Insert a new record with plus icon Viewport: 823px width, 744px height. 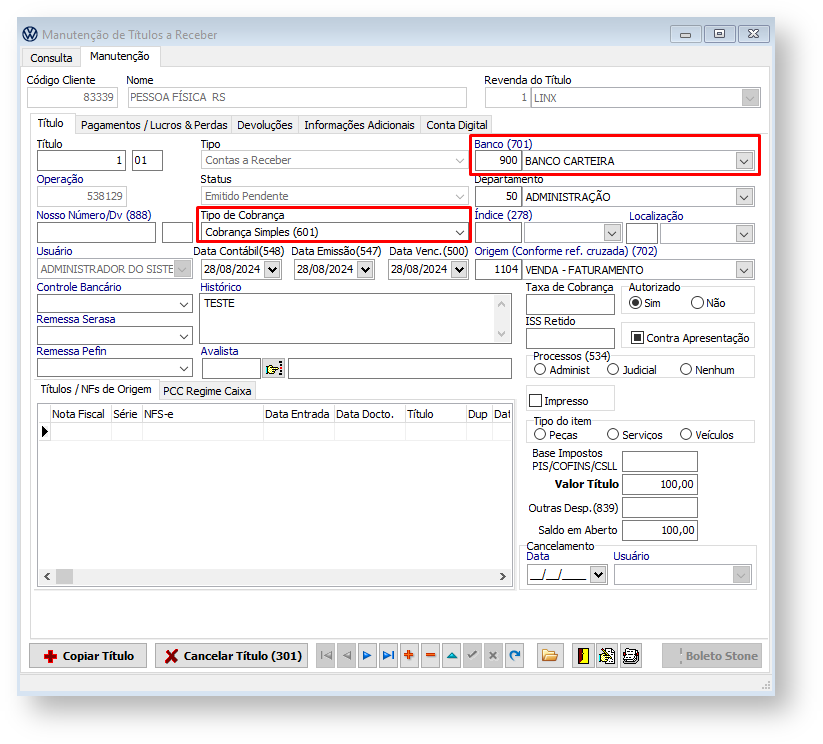(x=409, y=655)
